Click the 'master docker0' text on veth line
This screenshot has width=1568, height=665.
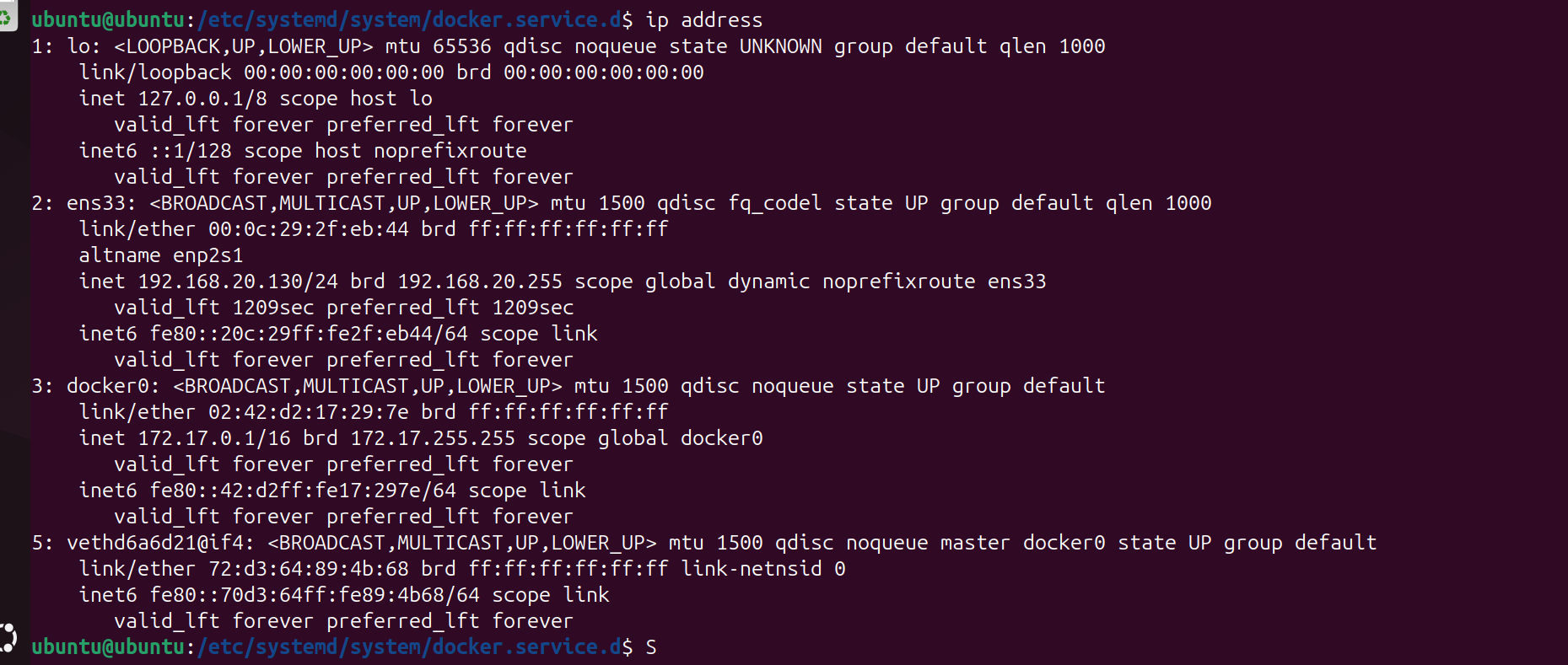click(x=1023, y=543)
